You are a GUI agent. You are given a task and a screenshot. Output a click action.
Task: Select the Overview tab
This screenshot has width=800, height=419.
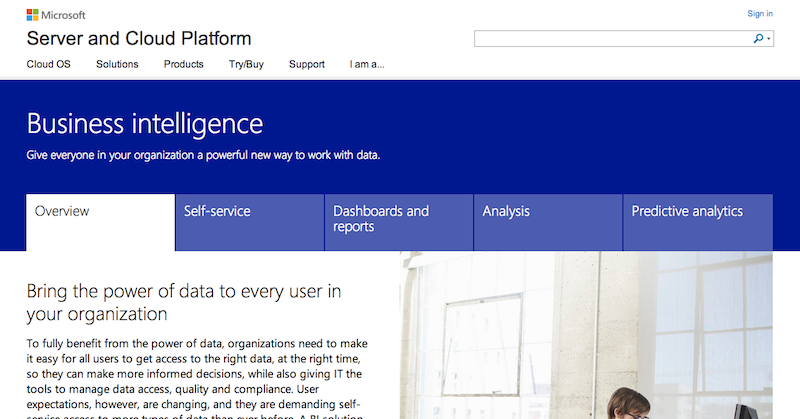click(101, 222)
